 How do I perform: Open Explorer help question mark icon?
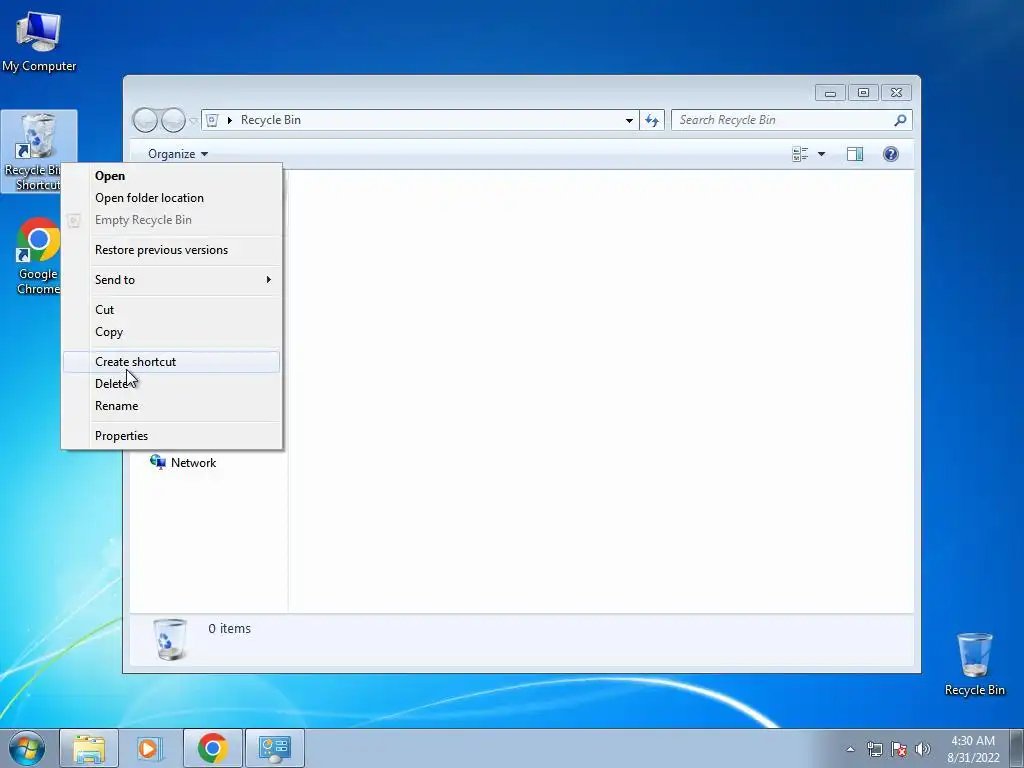click(x=891, y=154)
